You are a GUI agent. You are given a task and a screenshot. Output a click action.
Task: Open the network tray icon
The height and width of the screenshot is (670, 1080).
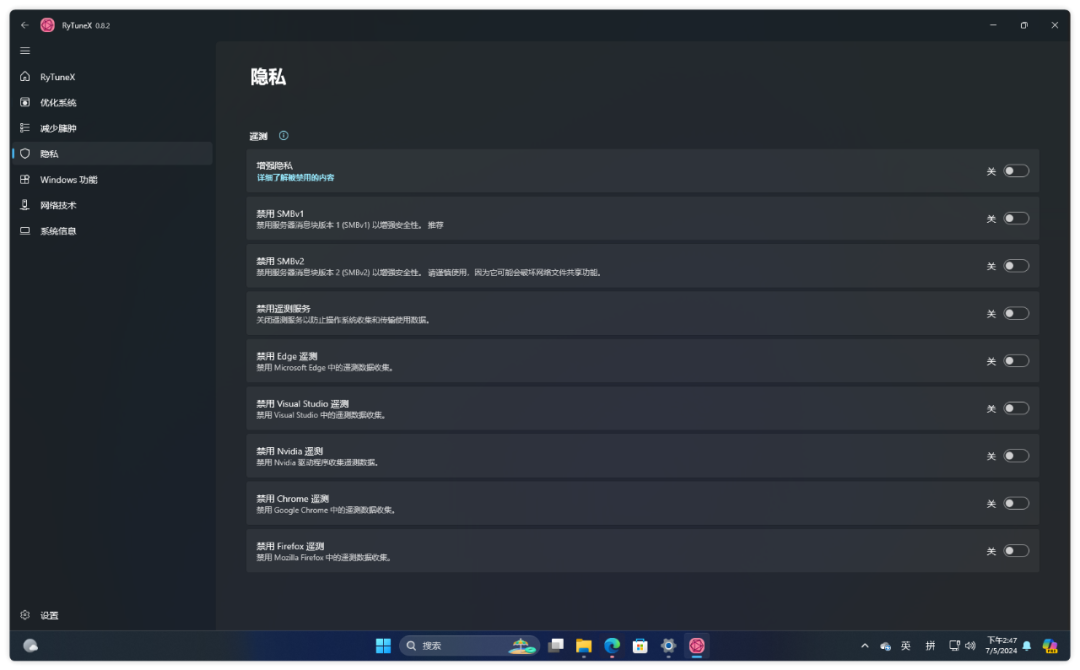click(x=954, y=646)
